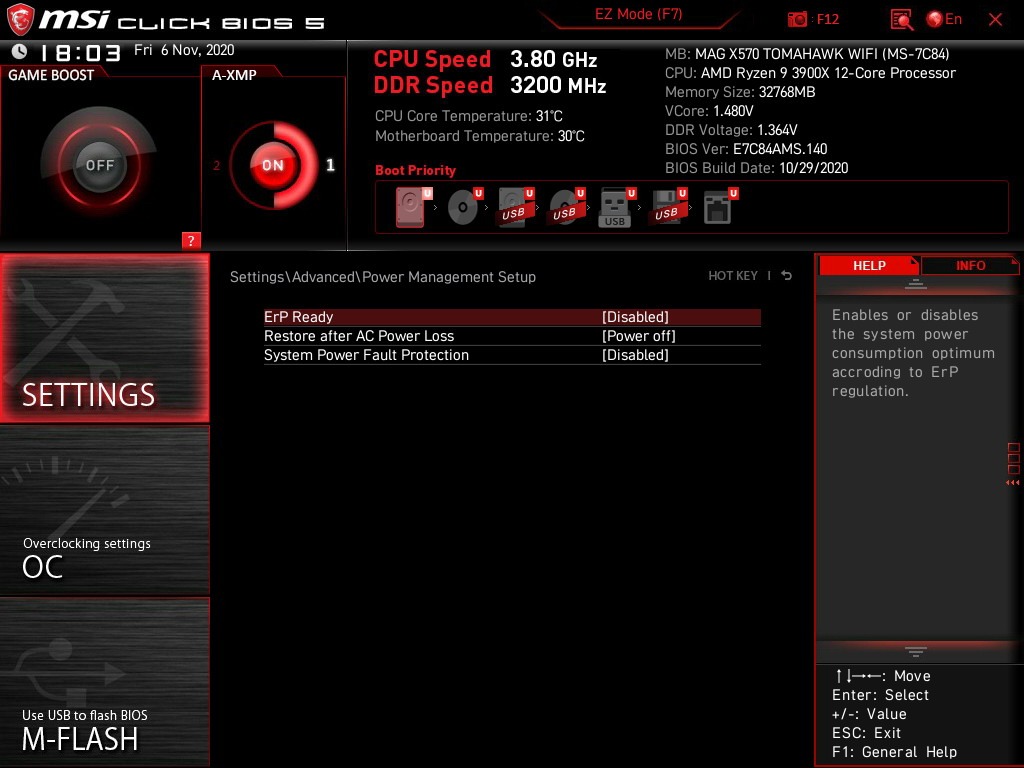Click the Settings\Advanced\Power Management Setup breadcrumb
The width and height of the screenshot is (1024, 768).
[x=383, y=277]
